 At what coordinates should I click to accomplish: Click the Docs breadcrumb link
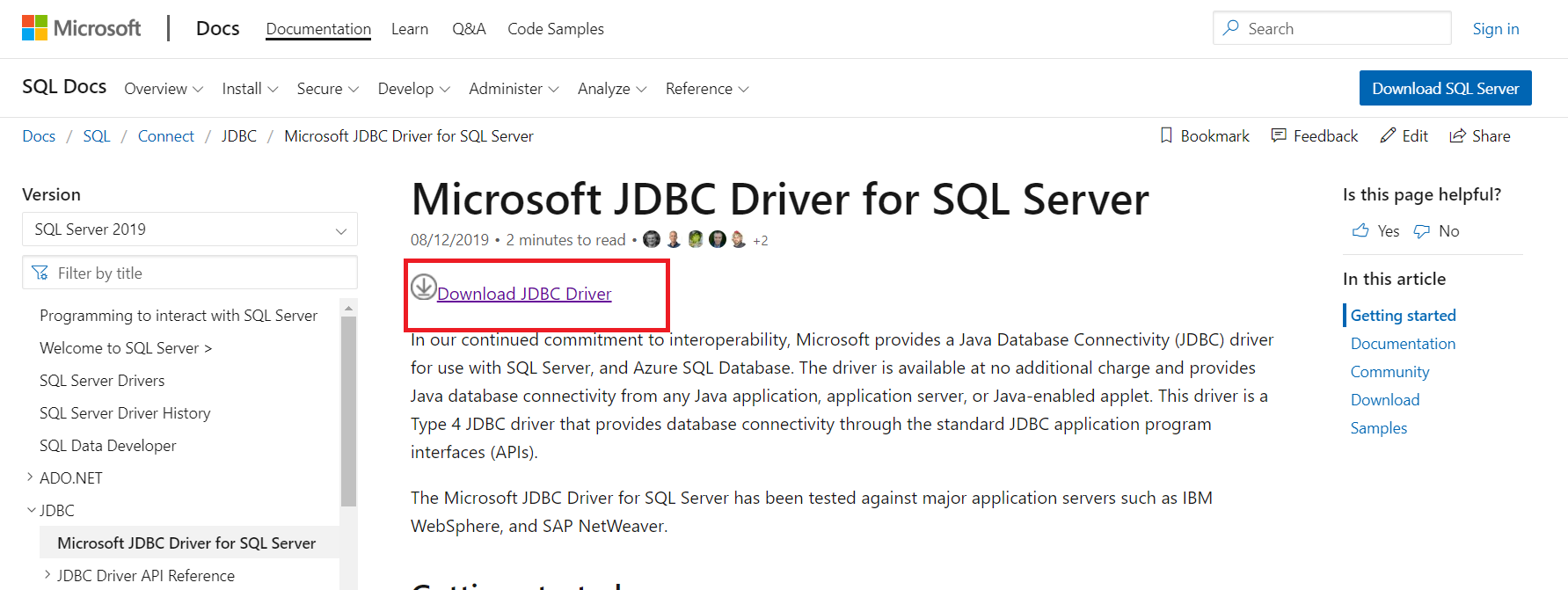click(39, 136)
